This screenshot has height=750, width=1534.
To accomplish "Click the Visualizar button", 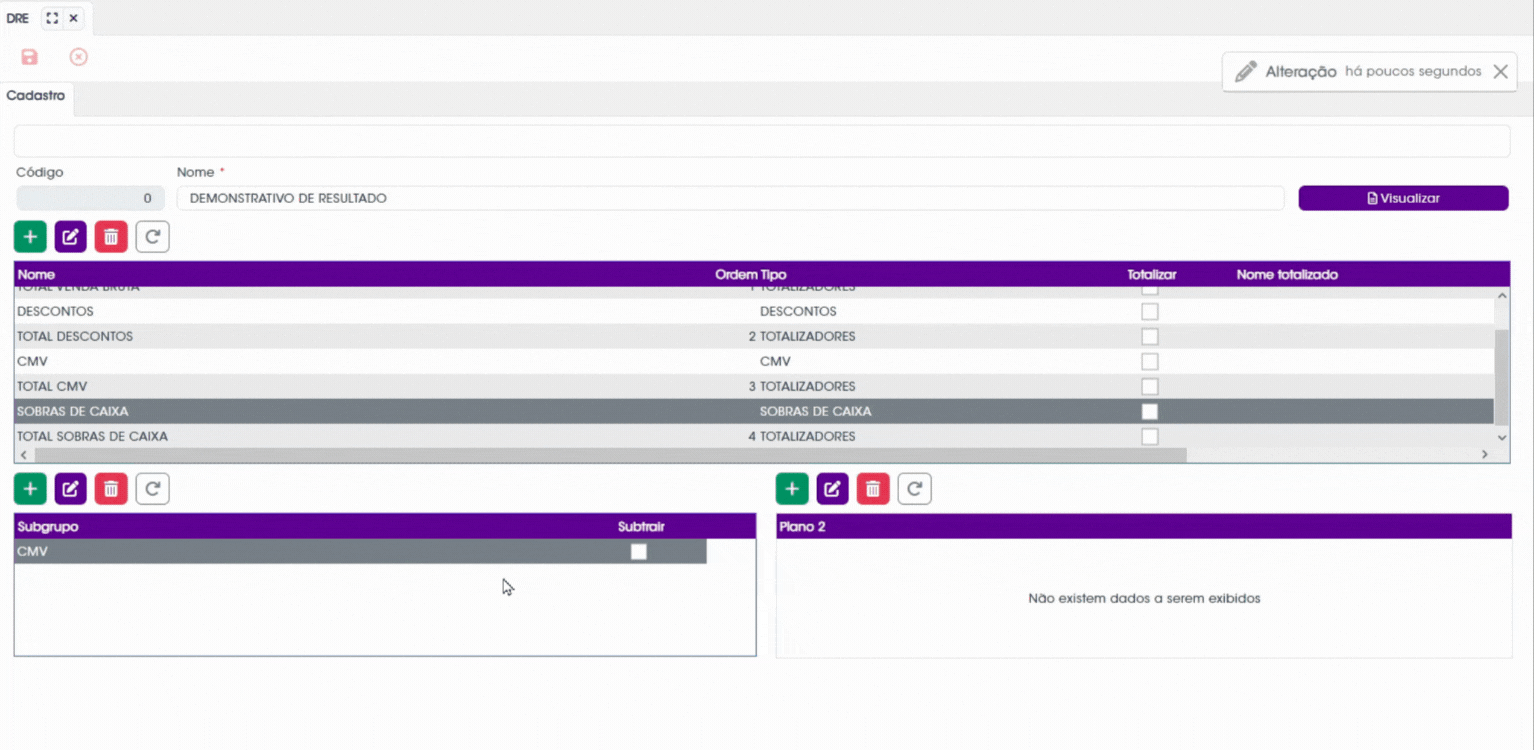I will [x=1403, y=198].
